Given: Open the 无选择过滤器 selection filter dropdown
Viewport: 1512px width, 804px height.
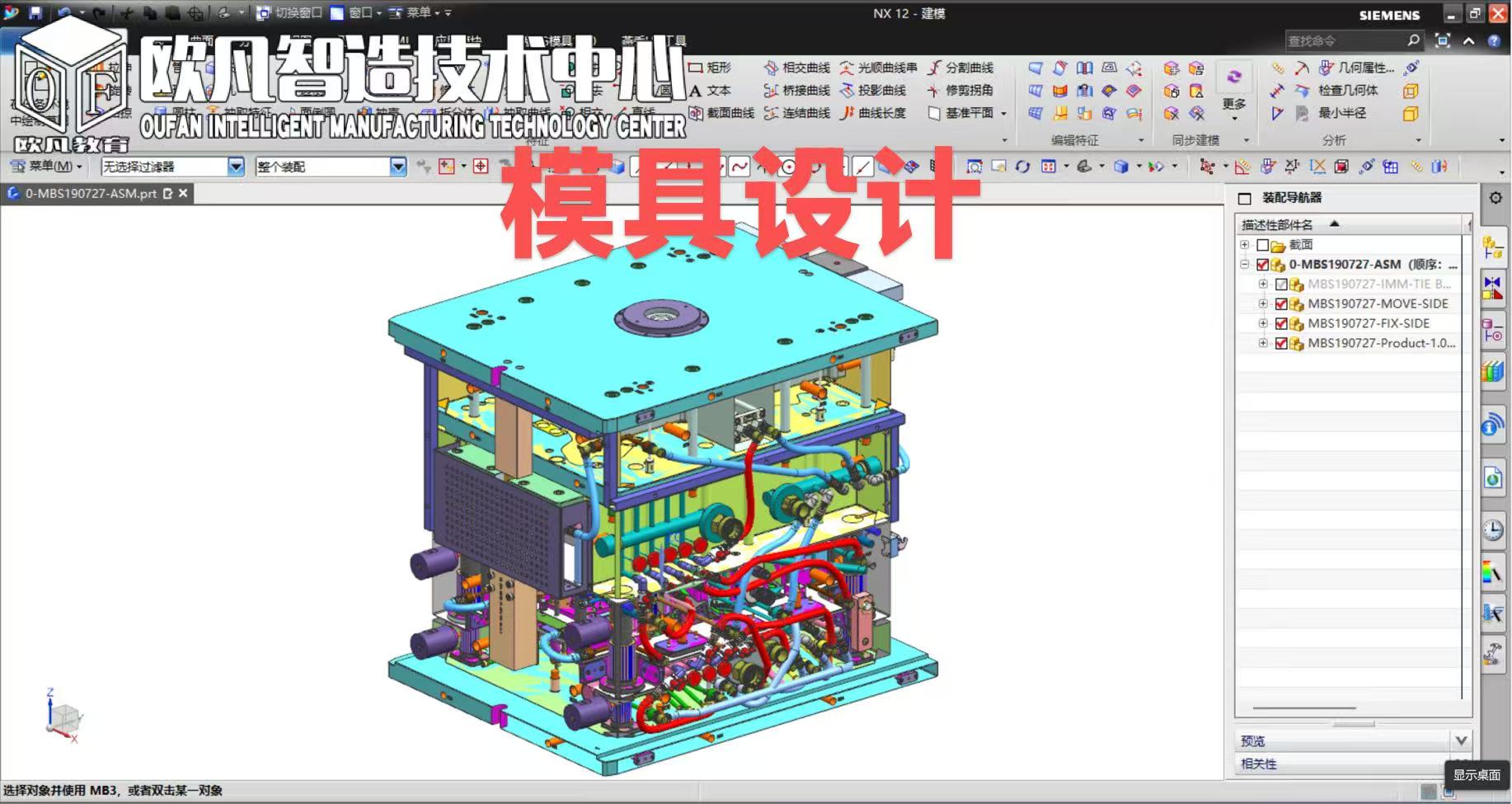Looking at the screenshot, I should [x=236, y=167].
